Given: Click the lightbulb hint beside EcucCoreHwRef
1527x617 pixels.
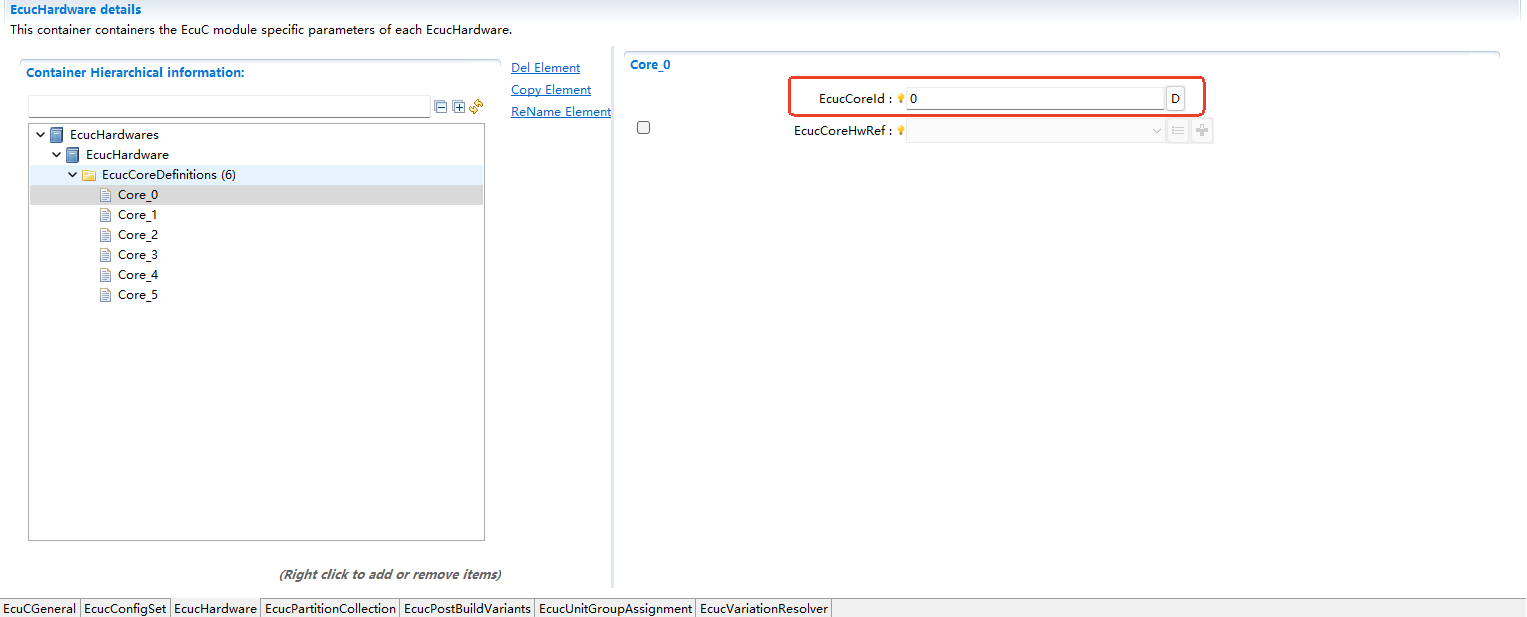Looking at the screenshot, I should click(x=900, y=130).
